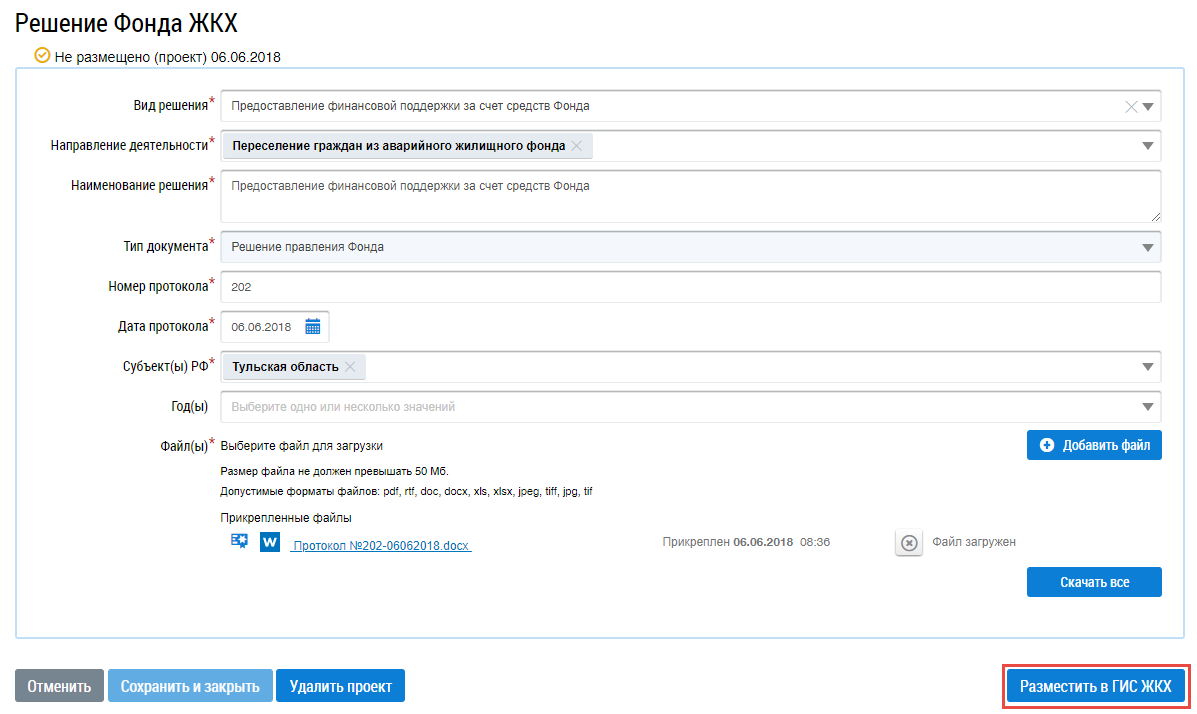Remove the Переселение граждан tag
1197x714 pixels.
coord(576,146)
